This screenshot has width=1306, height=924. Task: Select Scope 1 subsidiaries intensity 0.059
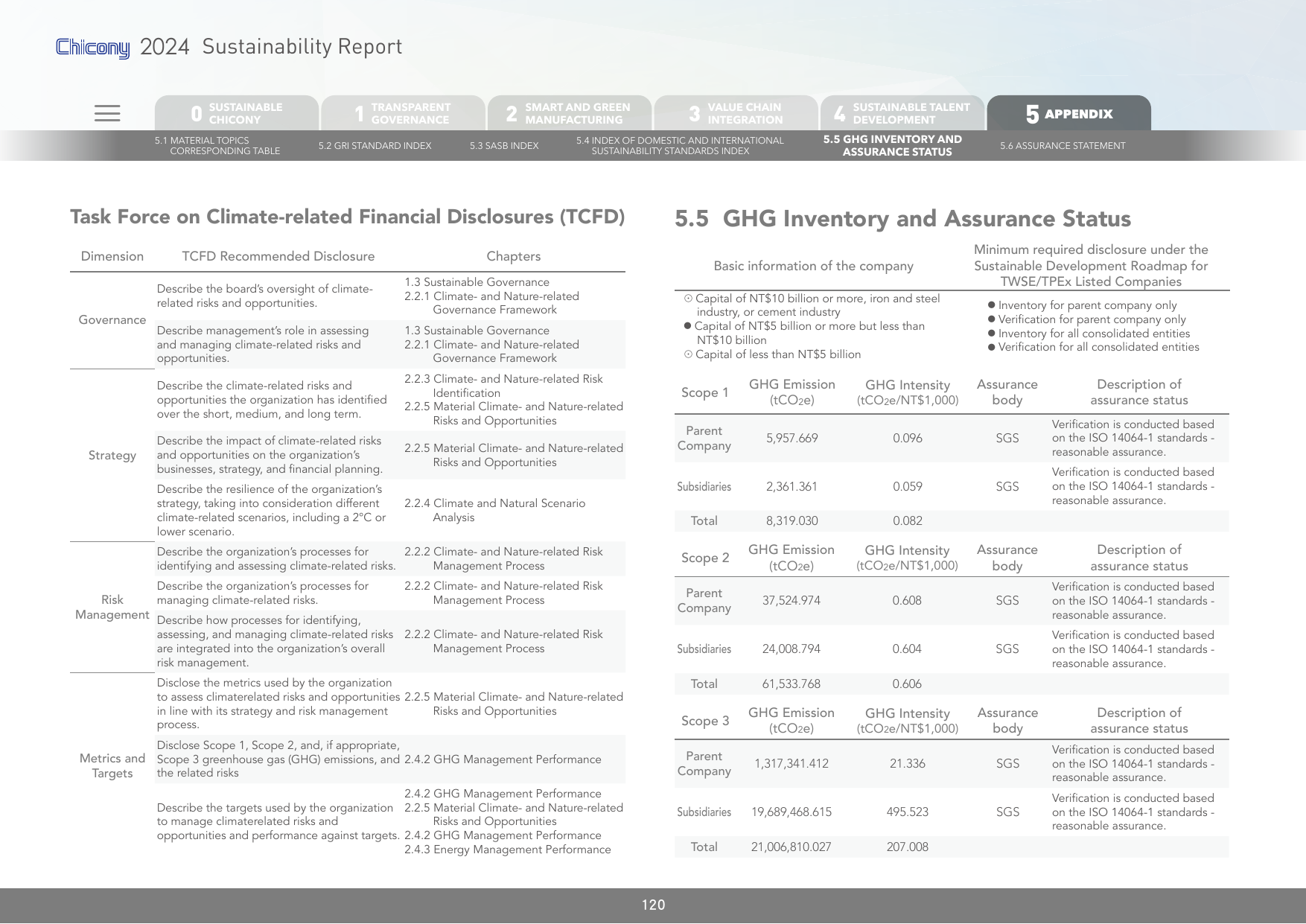[907, 487]
